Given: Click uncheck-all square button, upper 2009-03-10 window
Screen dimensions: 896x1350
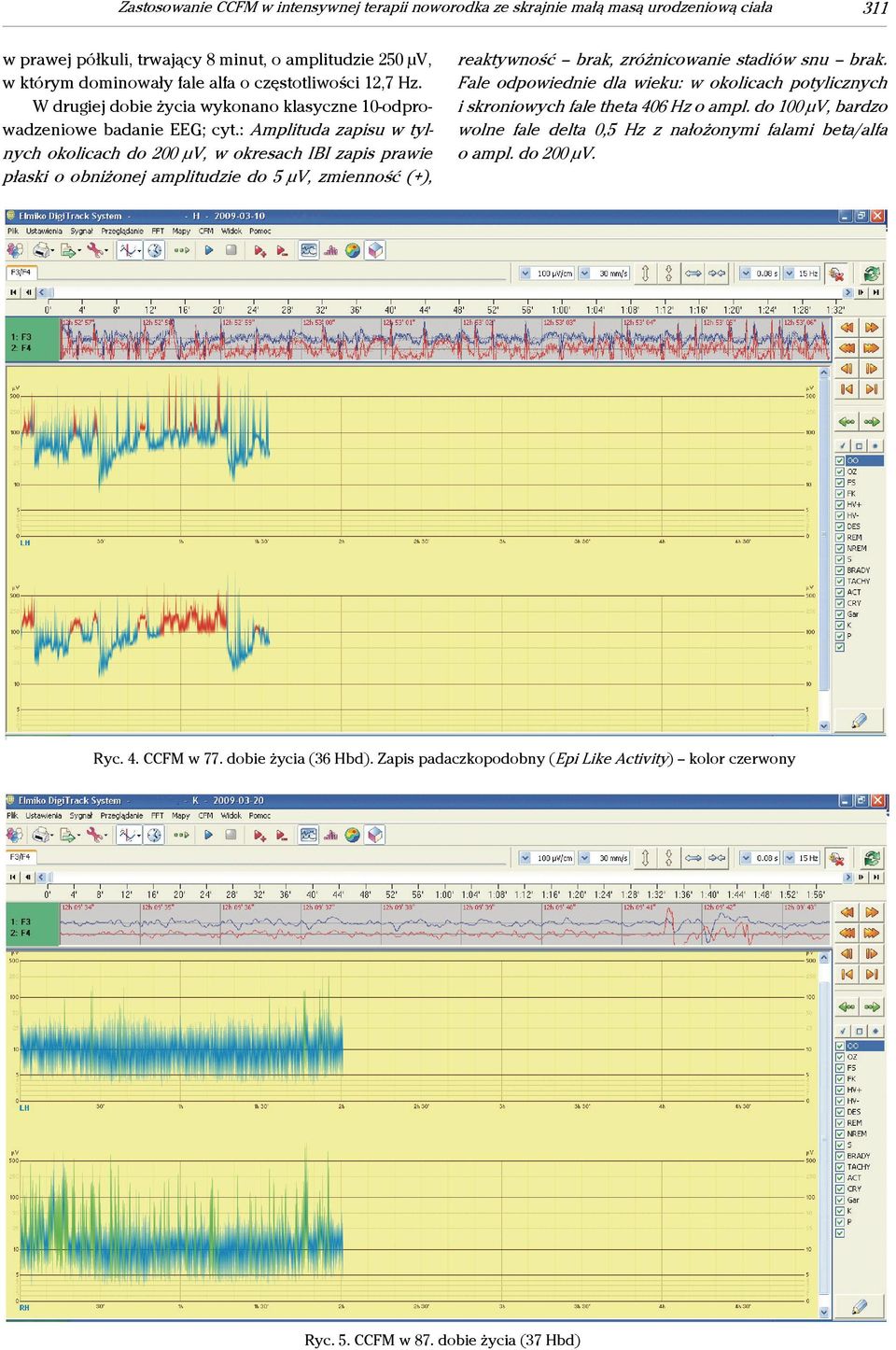Looking at the screenshot, I should 860,445.
